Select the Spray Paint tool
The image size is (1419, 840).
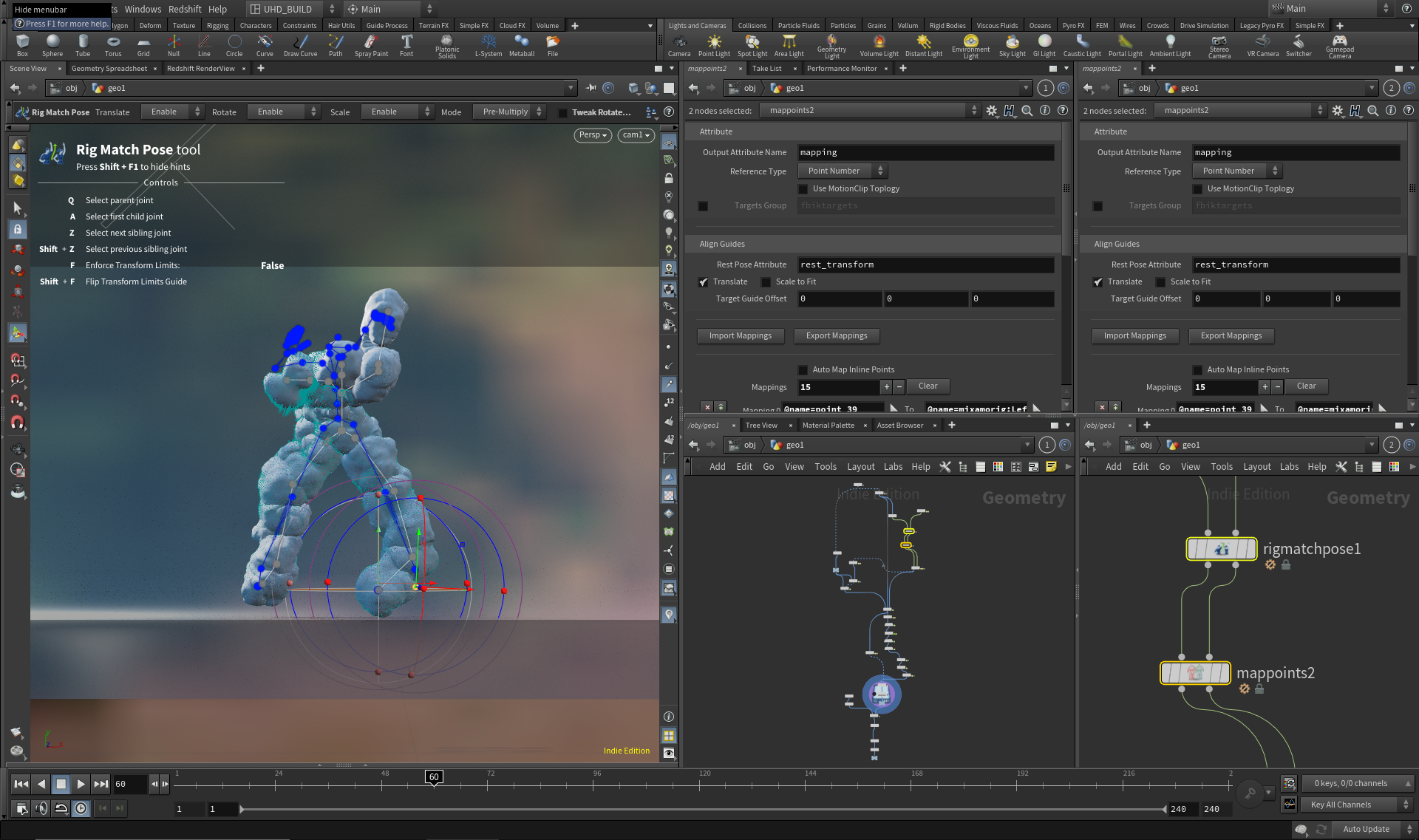(371, 45)
